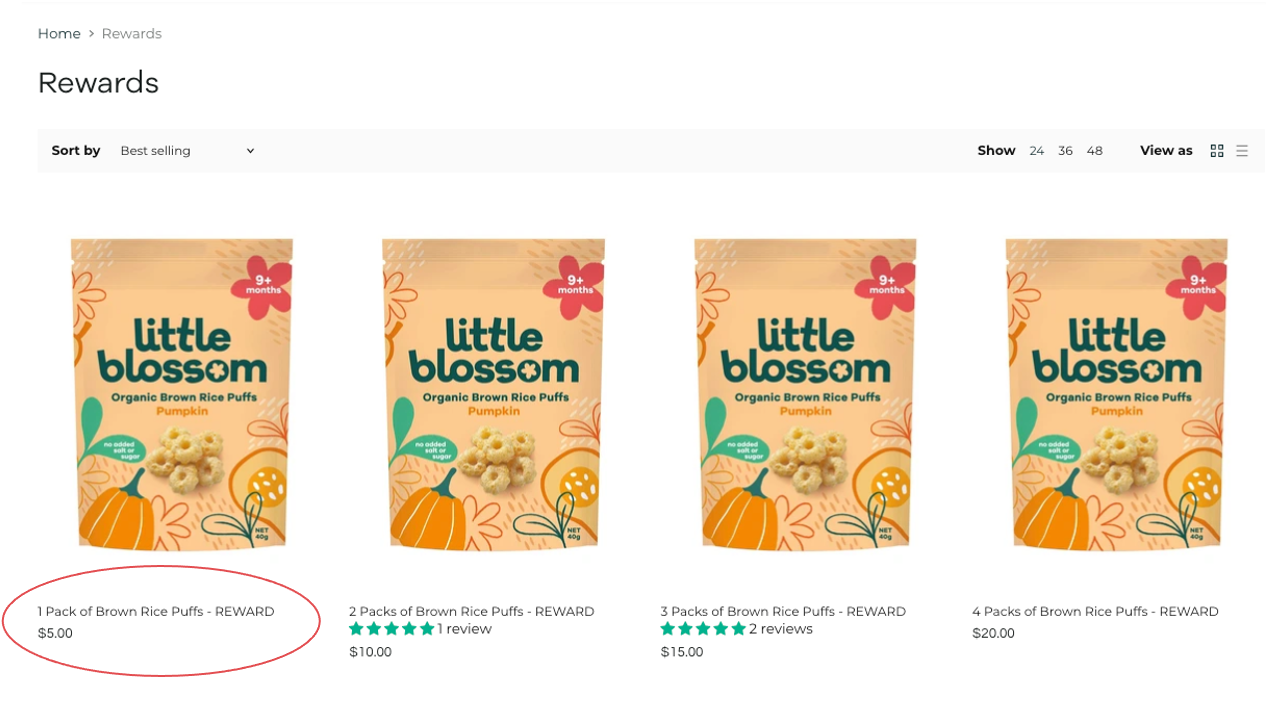Click fourth product pouch image
The height and width of the screenshot is (725, 1266).
(x=1116, y=394)
